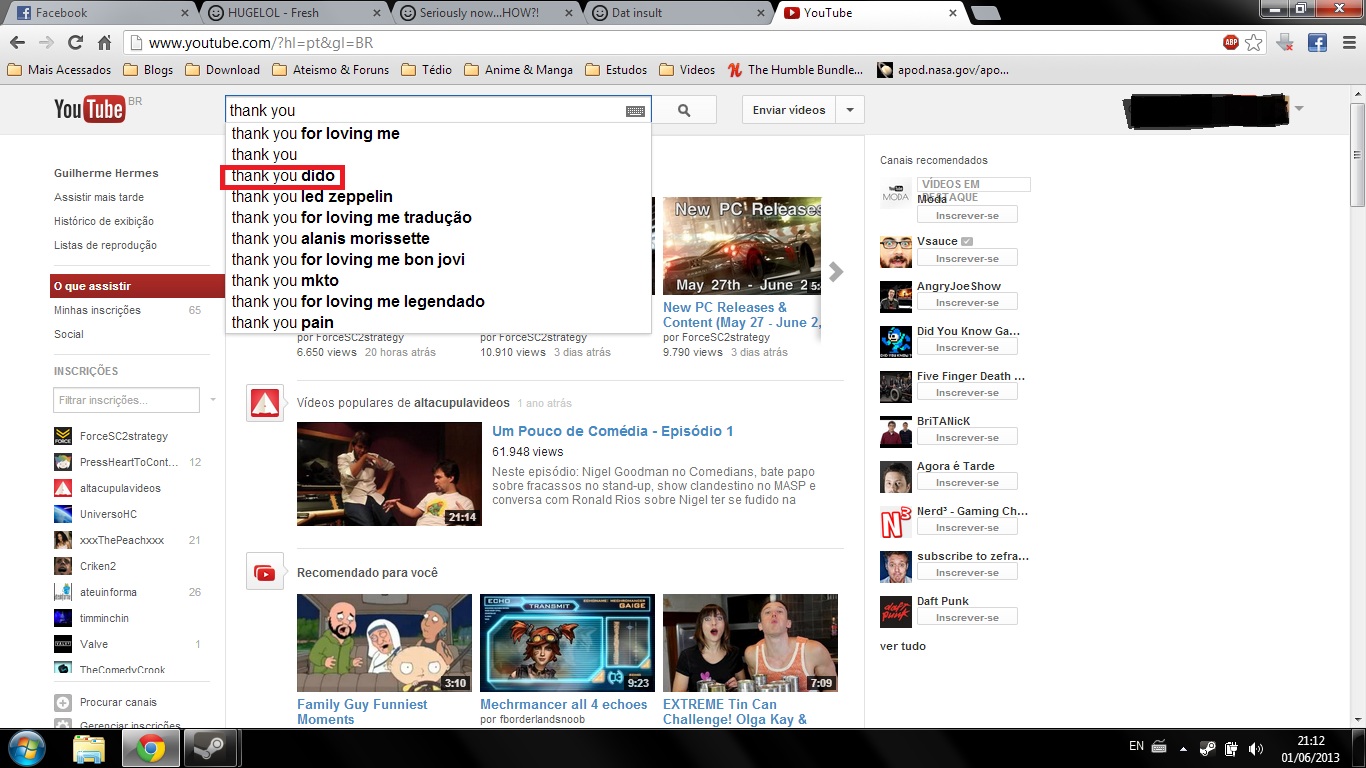The image size is (1366, 768).
Task: Open the New PC Releases video thumbnail
Action: 742,245
